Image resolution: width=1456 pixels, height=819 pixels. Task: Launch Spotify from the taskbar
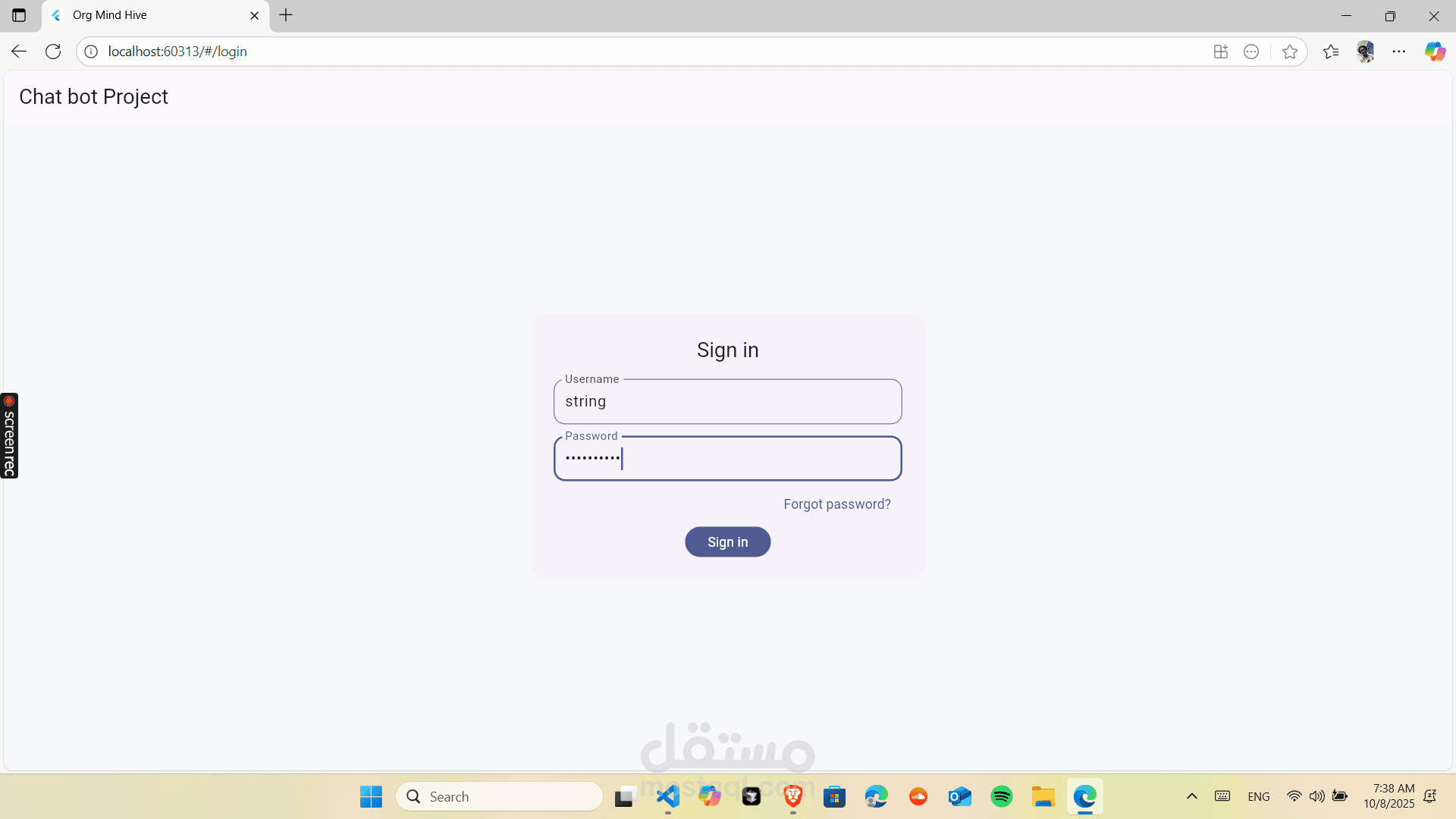coord(1002,796)
